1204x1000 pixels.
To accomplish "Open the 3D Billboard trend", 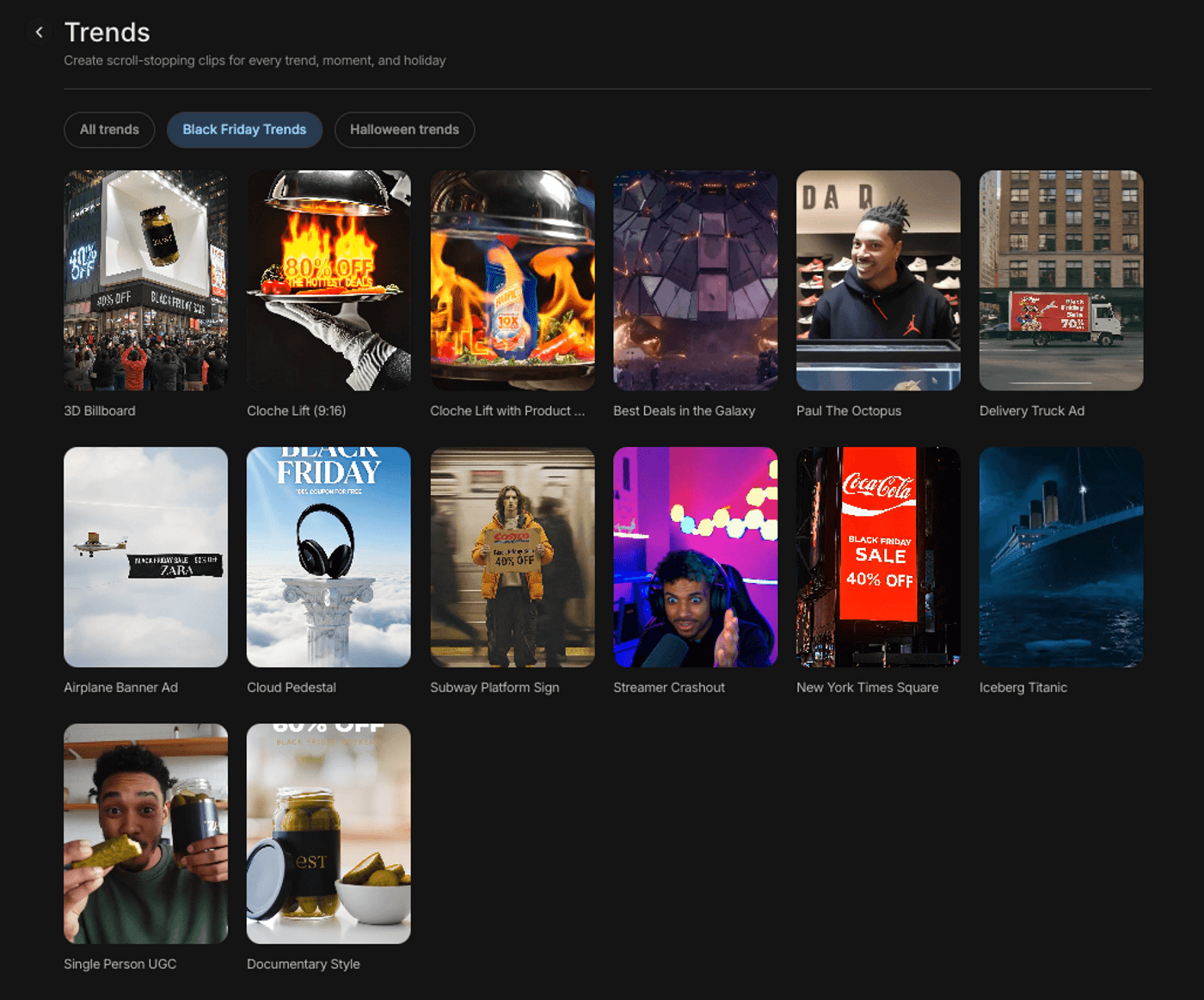I will click(145, 279).
